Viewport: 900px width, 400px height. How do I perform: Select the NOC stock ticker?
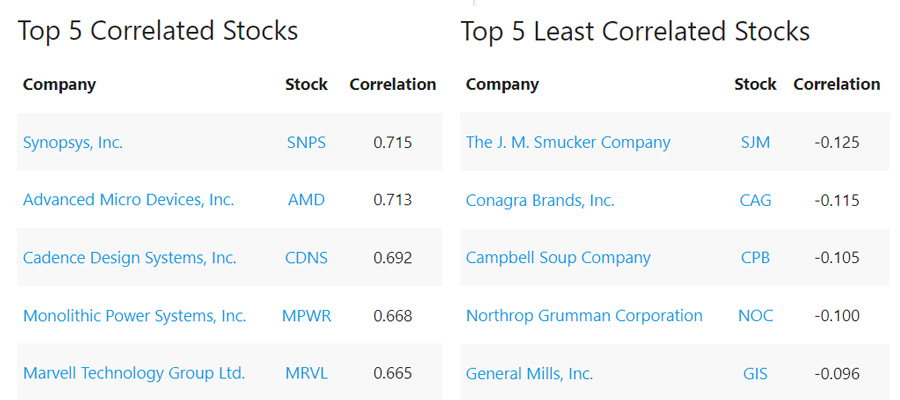pyautogui.click(x=755, y=316)
